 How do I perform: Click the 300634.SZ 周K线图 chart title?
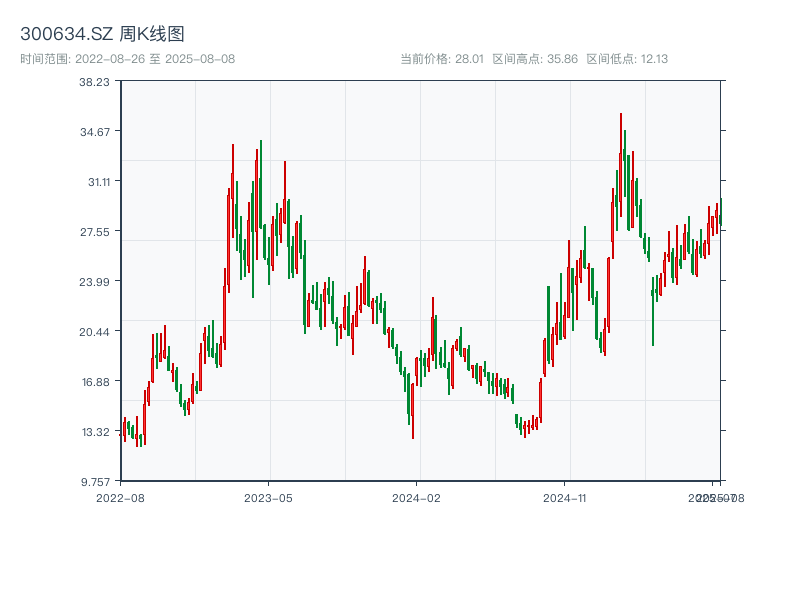tap(102, 35)
